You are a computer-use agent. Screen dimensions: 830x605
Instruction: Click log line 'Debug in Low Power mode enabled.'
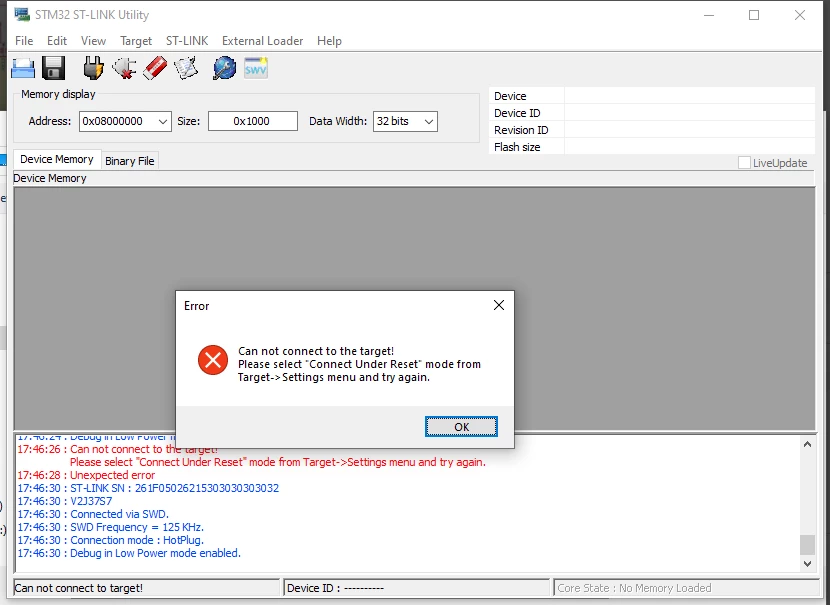pos(129,553)
